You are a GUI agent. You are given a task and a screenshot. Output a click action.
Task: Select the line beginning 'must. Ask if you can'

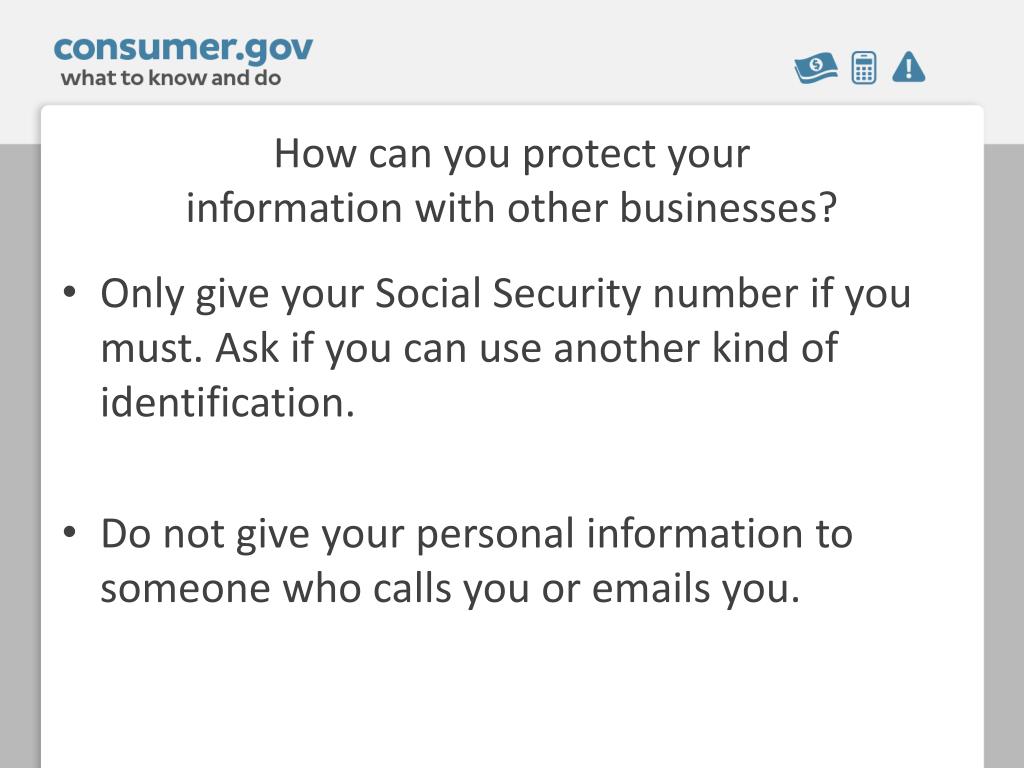(469, 348)
